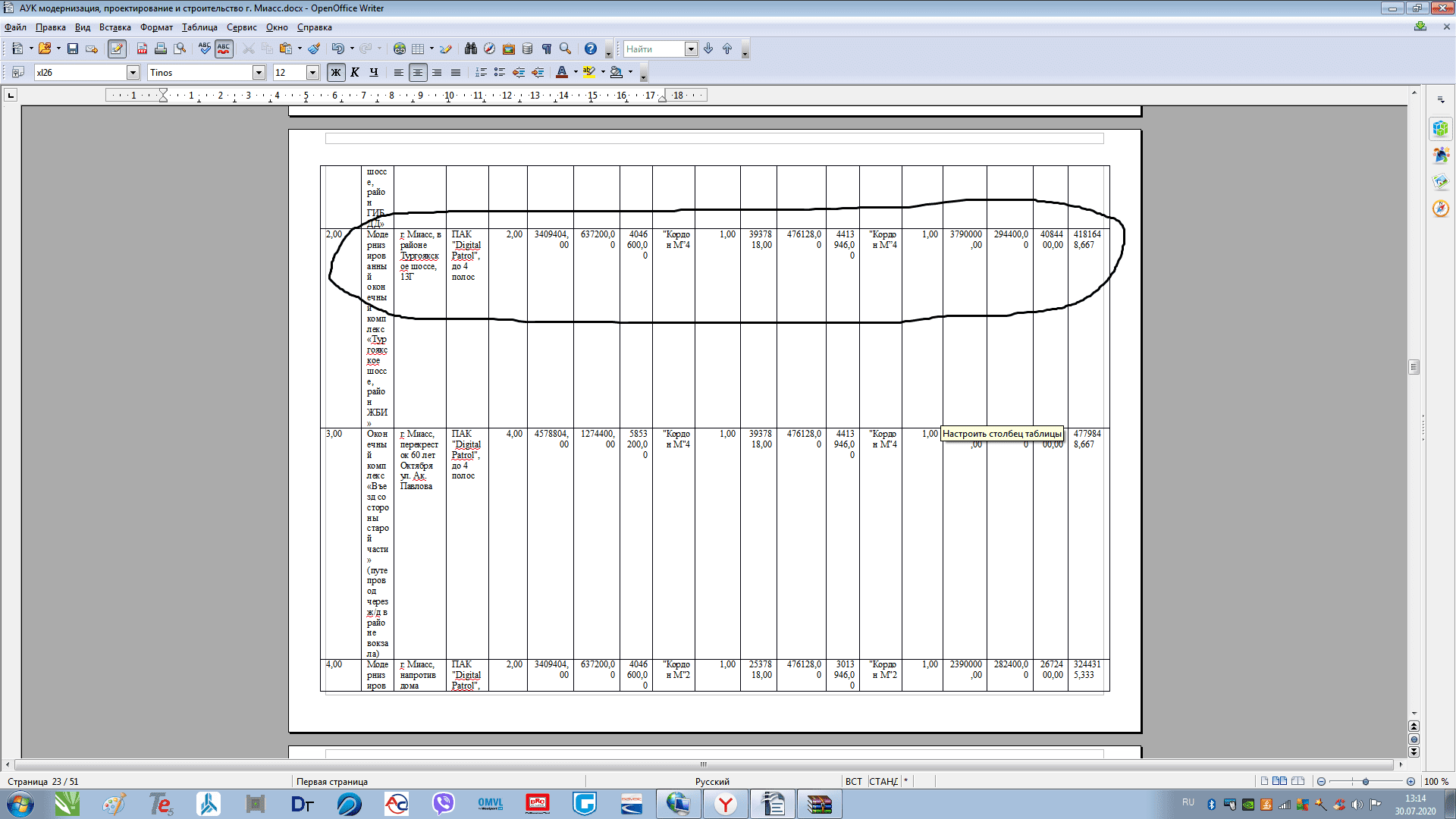Undo the last action
The height and width of the screenshot is (819, 1456).
click(338, 49)
